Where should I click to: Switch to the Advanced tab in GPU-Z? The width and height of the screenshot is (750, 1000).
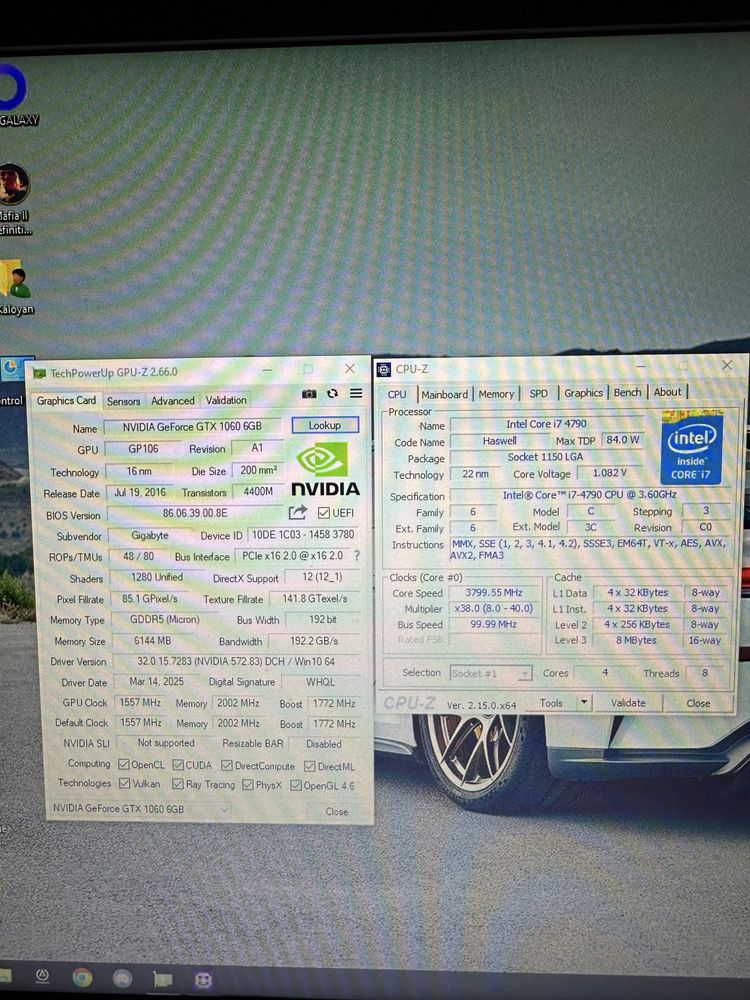pos(173,401)
